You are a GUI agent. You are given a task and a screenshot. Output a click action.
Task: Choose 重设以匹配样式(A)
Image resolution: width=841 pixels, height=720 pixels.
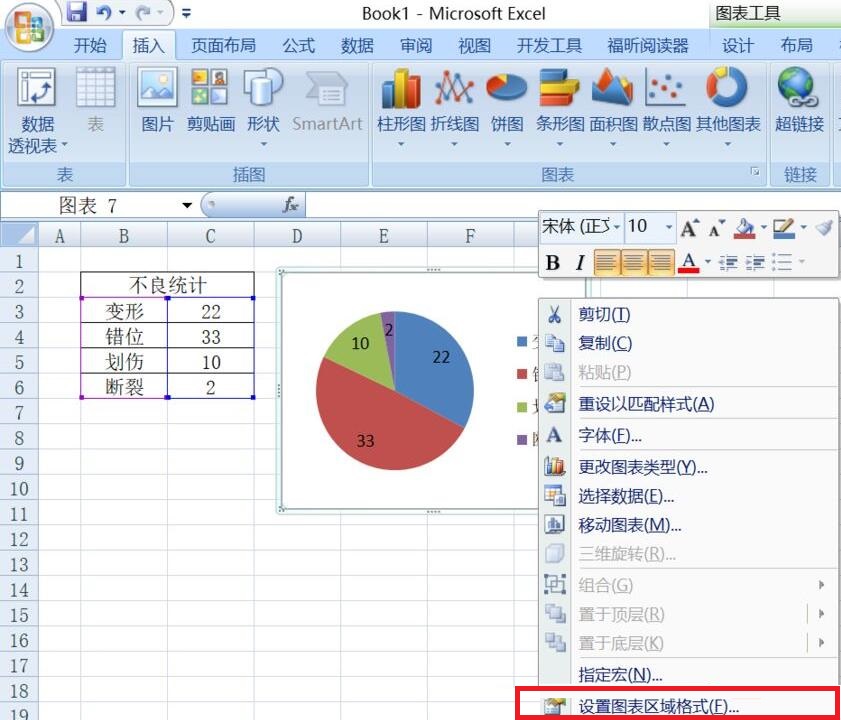coord(688,404)
